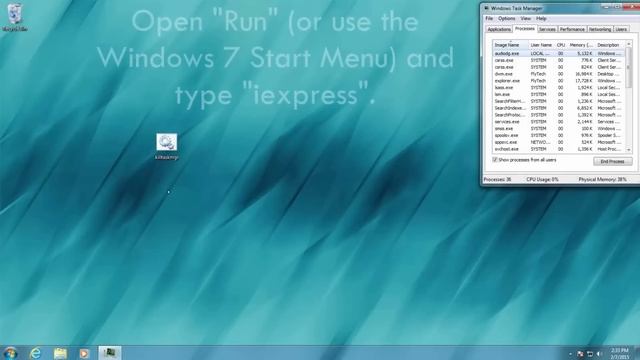Viewport: 640px width, 360px height.
Task: Click the process list scrollbar thumb
Action: point(629,67)
